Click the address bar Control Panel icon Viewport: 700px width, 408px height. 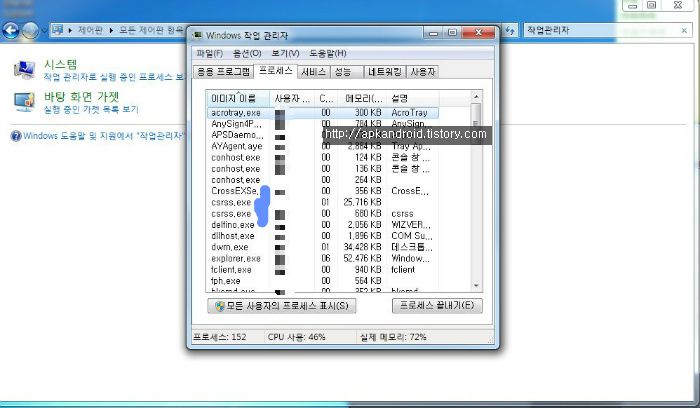tap(57, 30)
